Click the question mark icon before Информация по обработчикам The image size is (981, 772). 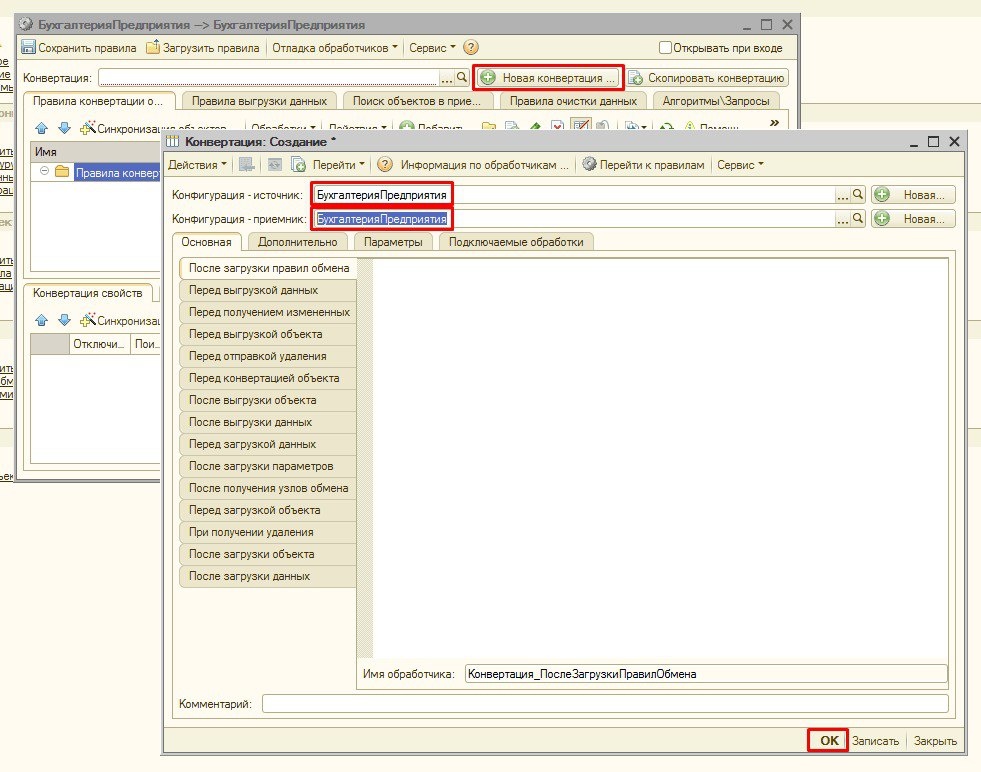coord(385,165)
